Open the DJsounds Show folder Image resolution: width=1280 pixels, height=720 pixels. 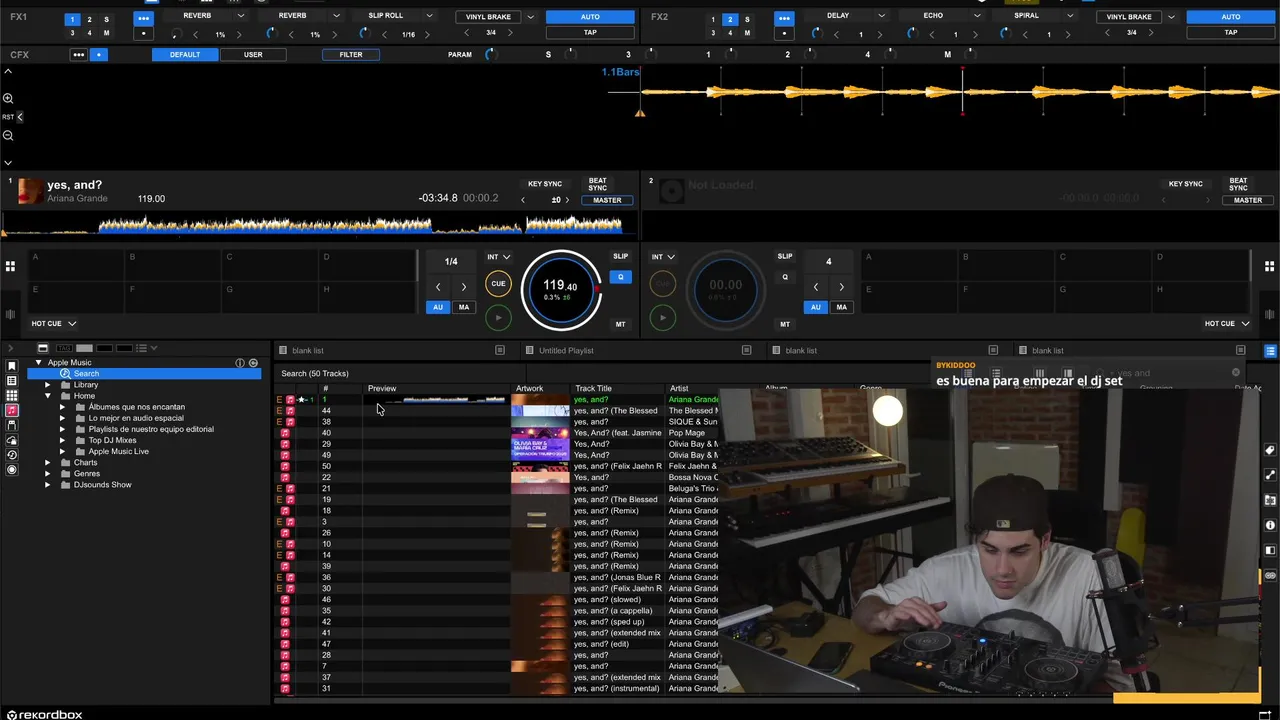point(102,485)
